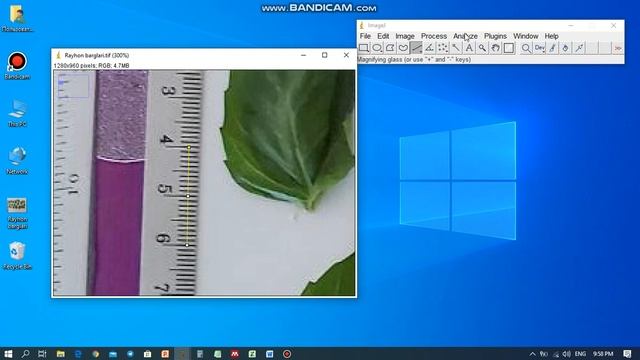
Task: Open the Network desktop icon
Action: (x=17, y=160)
